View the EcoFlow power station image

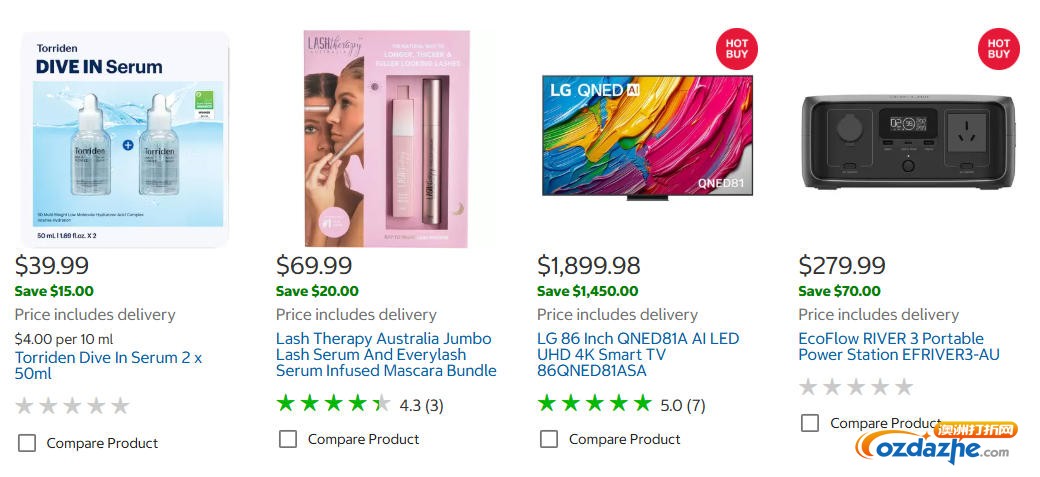point(908,140)
